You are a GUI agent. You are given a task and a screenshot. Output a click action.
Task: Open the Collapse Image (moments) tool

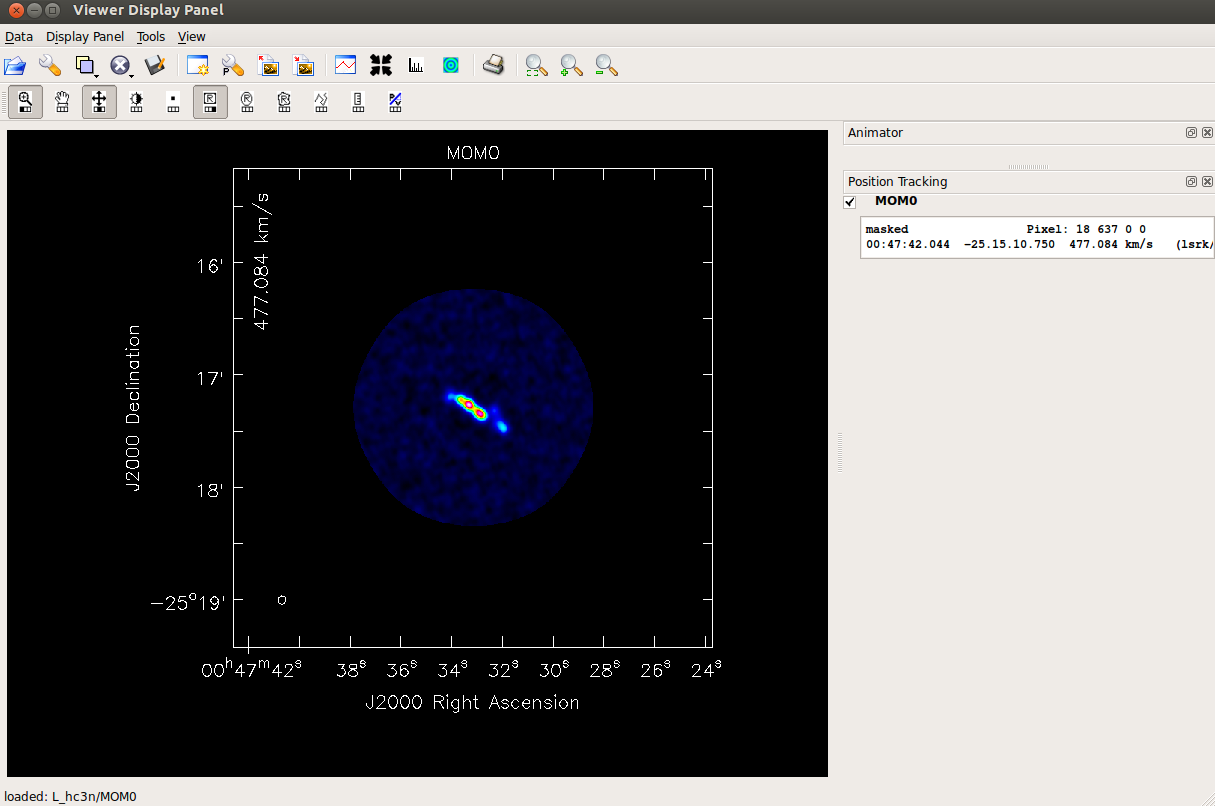pyautogui.click(x=380, y=66)
